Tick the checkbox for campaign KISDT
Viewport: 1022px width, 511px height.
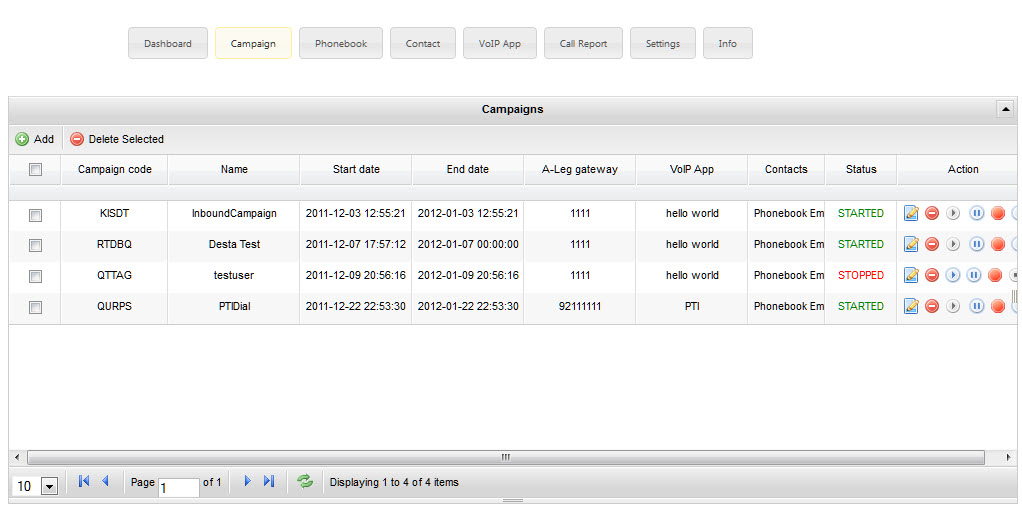[x=35, y=214]
